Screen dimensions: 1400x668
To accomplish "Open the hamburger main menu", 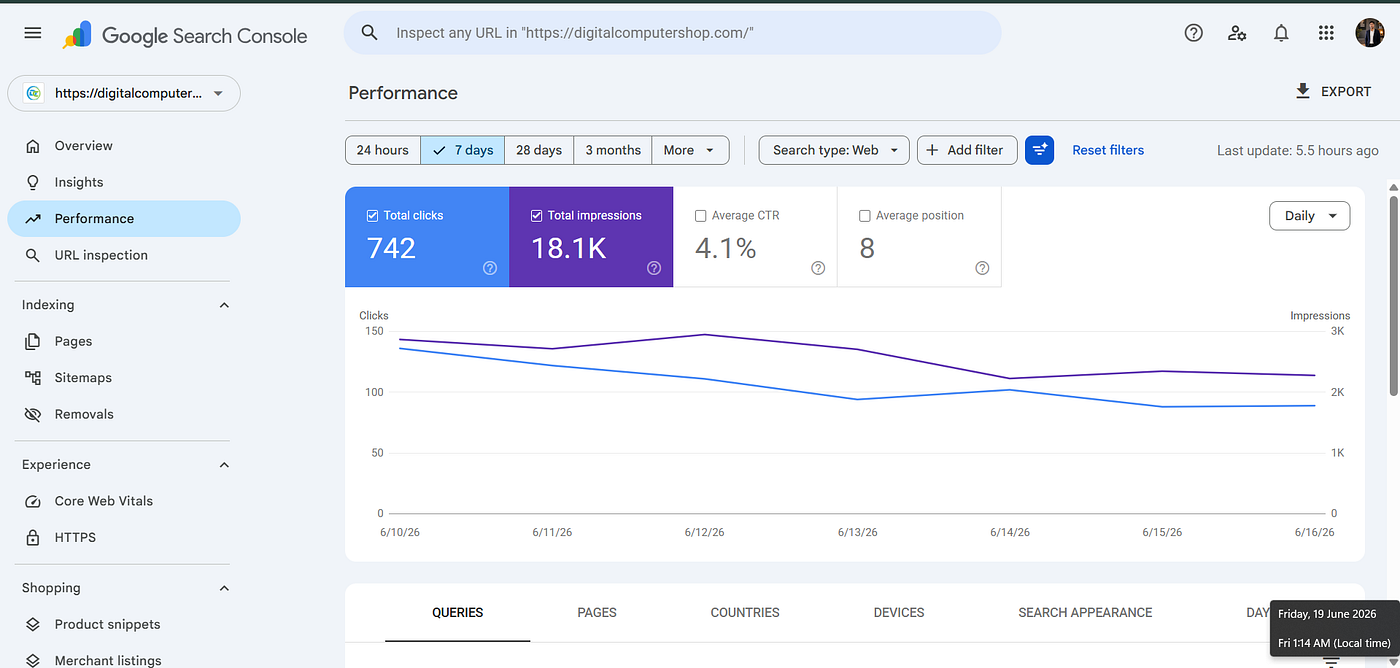I will point(33,33).
